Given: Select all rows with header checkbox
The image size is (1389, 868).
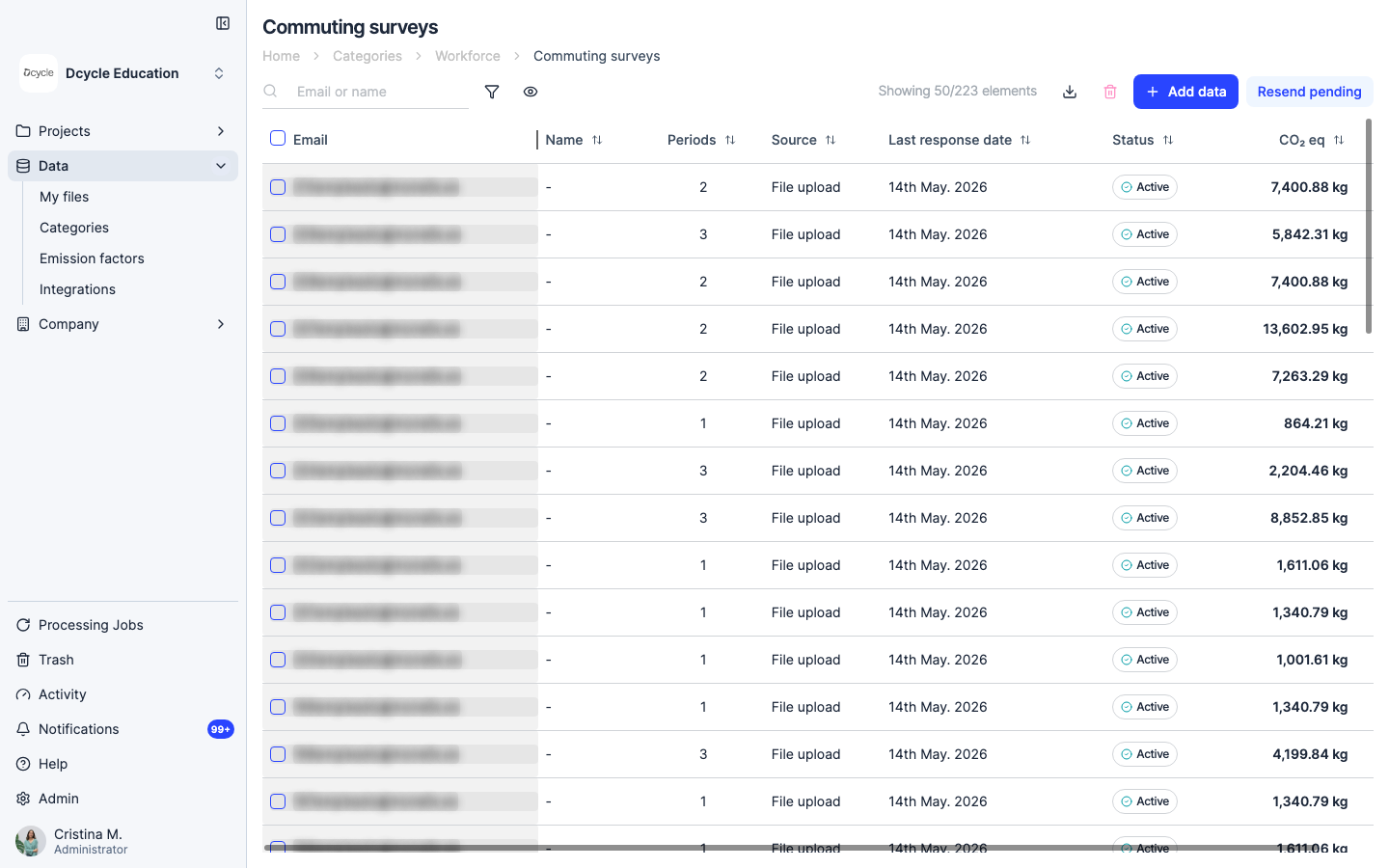Looking at the screenshot, I should [x=278, y=138].
